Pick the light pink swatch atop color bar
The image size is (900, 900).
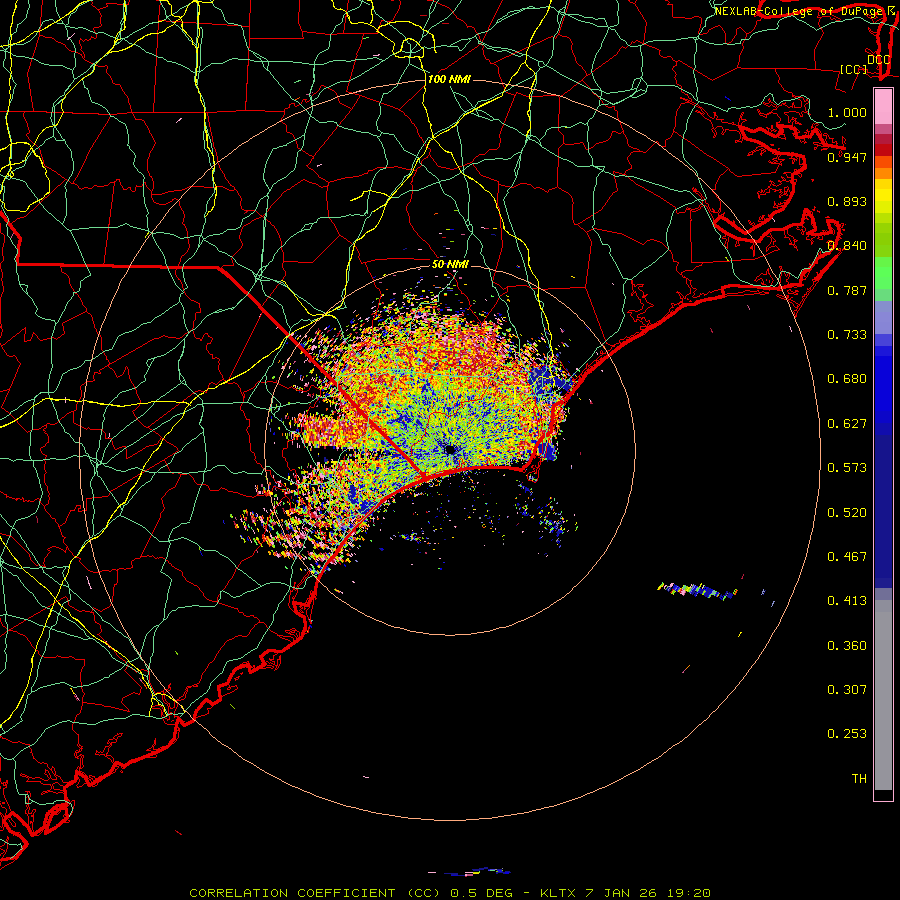pos(883,106)
